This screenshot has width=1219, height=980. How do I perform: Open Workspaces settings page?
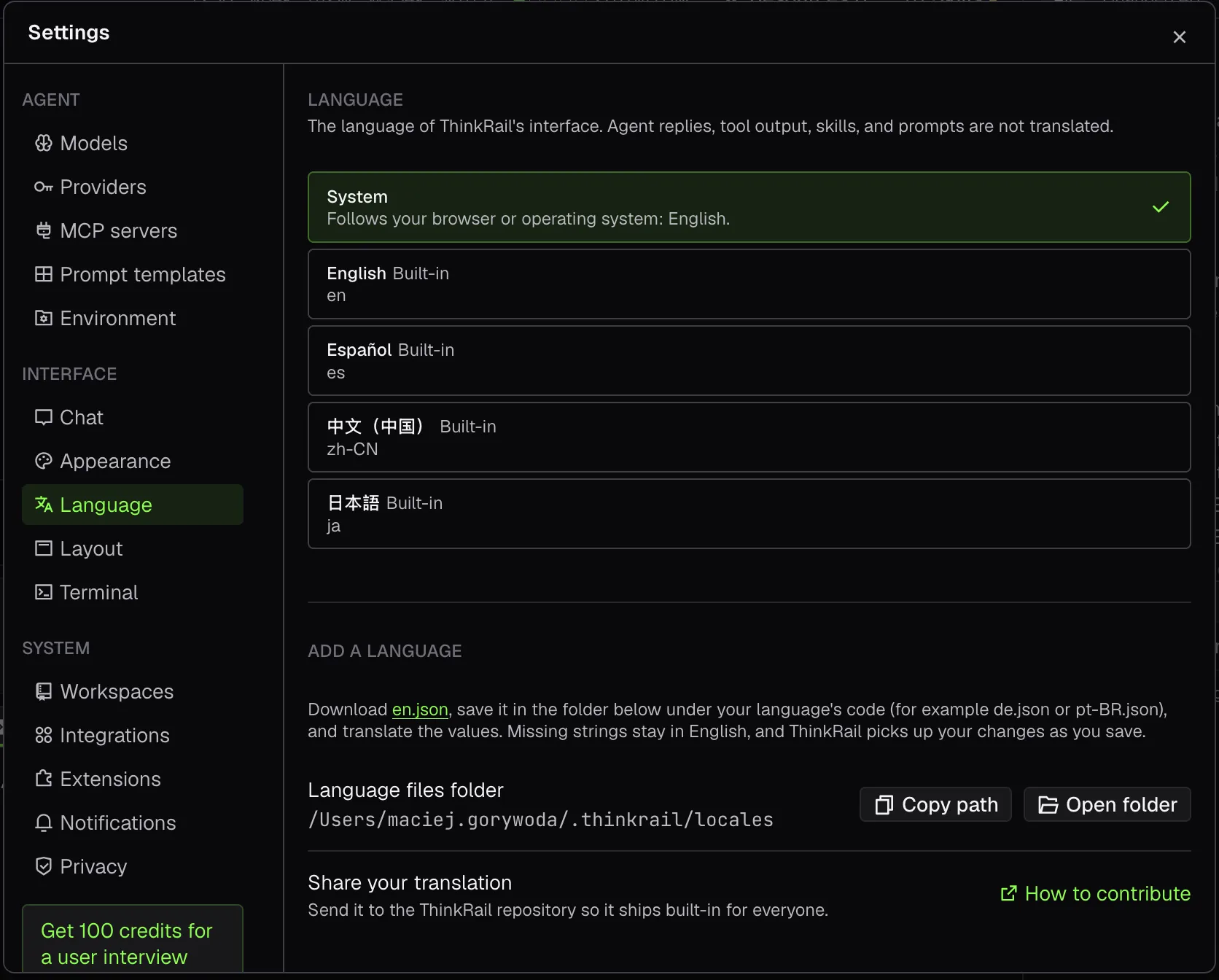pos(133,691)
